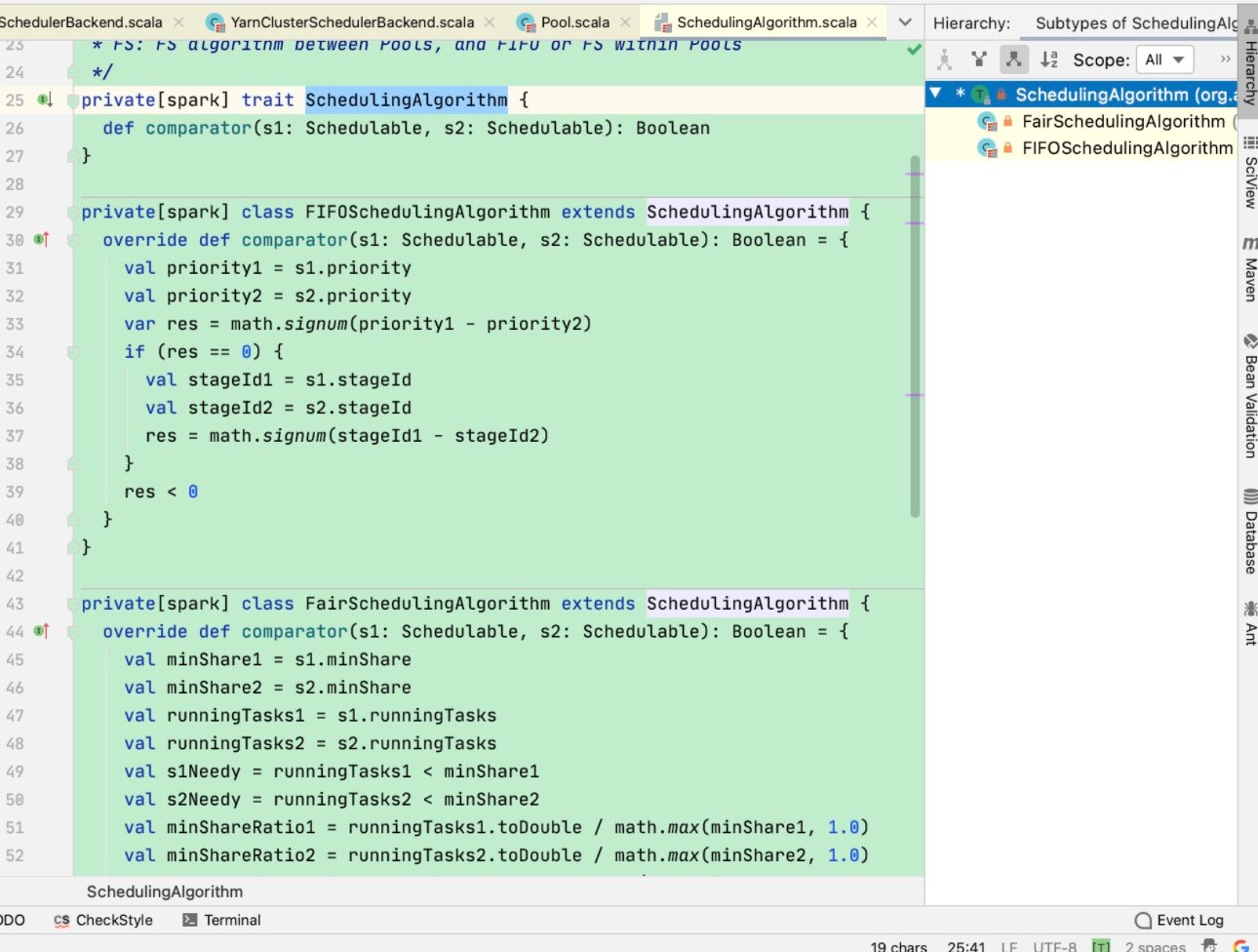This screenshot has height=952, width=1258.
Task: Click the lowest purple error-stripe marker
Action: (914, 395)
